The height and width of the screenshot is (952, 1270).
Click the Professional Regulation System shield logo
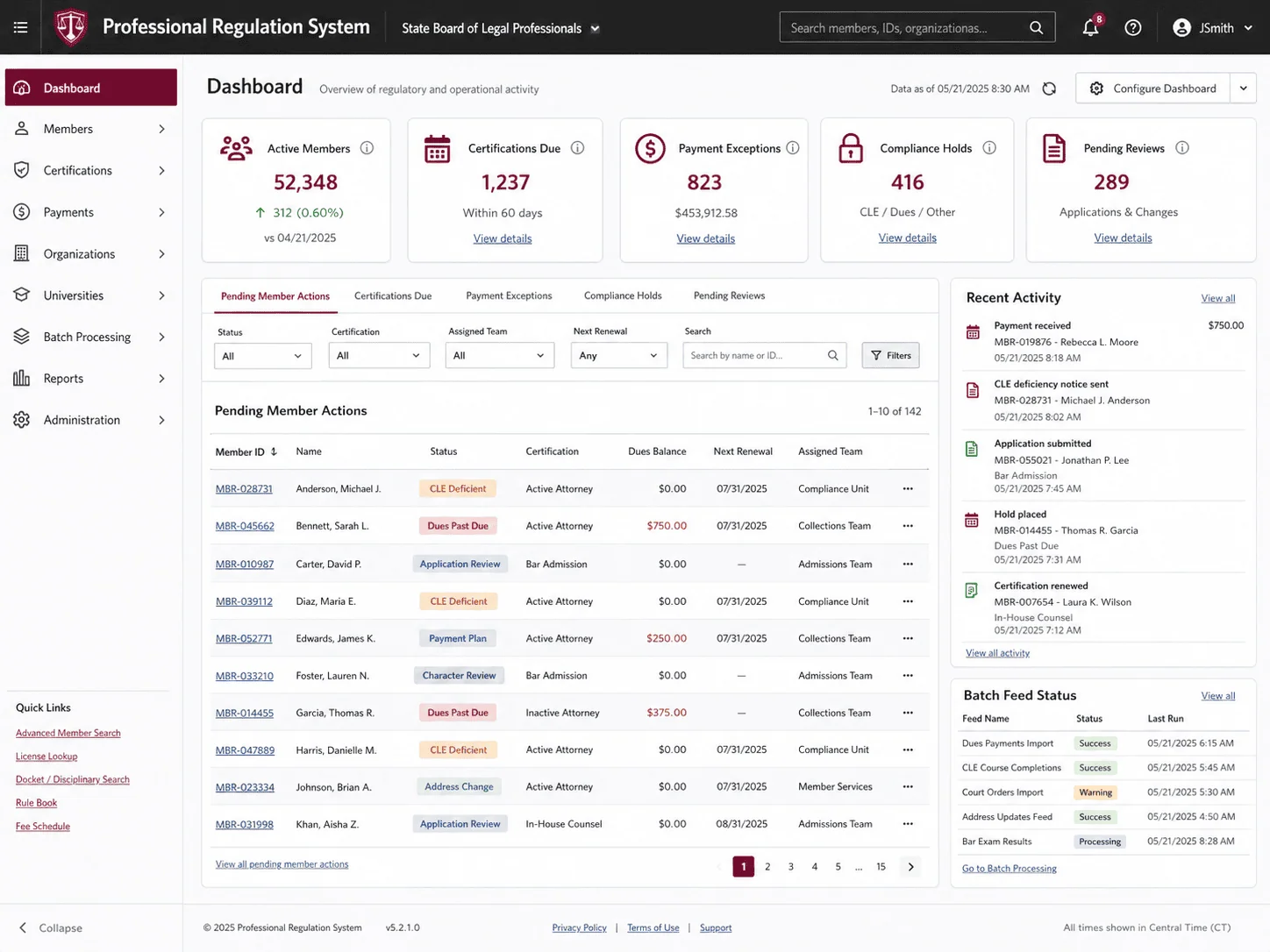tap(71, 27)
